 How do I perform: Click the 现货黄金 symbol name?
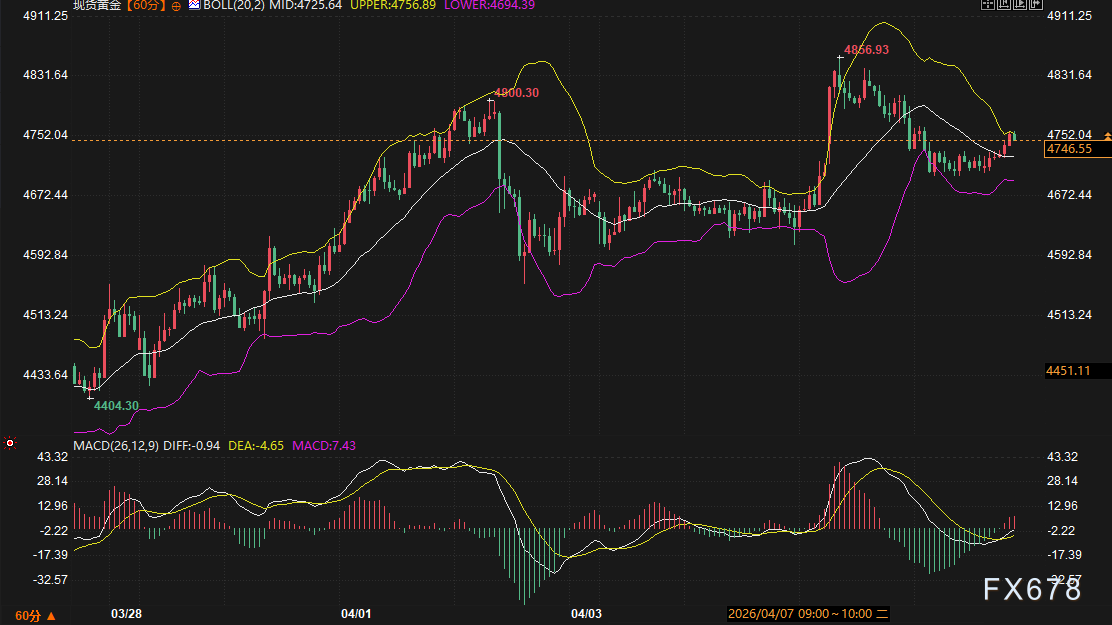pyautogui.click(x=96, y=6)
